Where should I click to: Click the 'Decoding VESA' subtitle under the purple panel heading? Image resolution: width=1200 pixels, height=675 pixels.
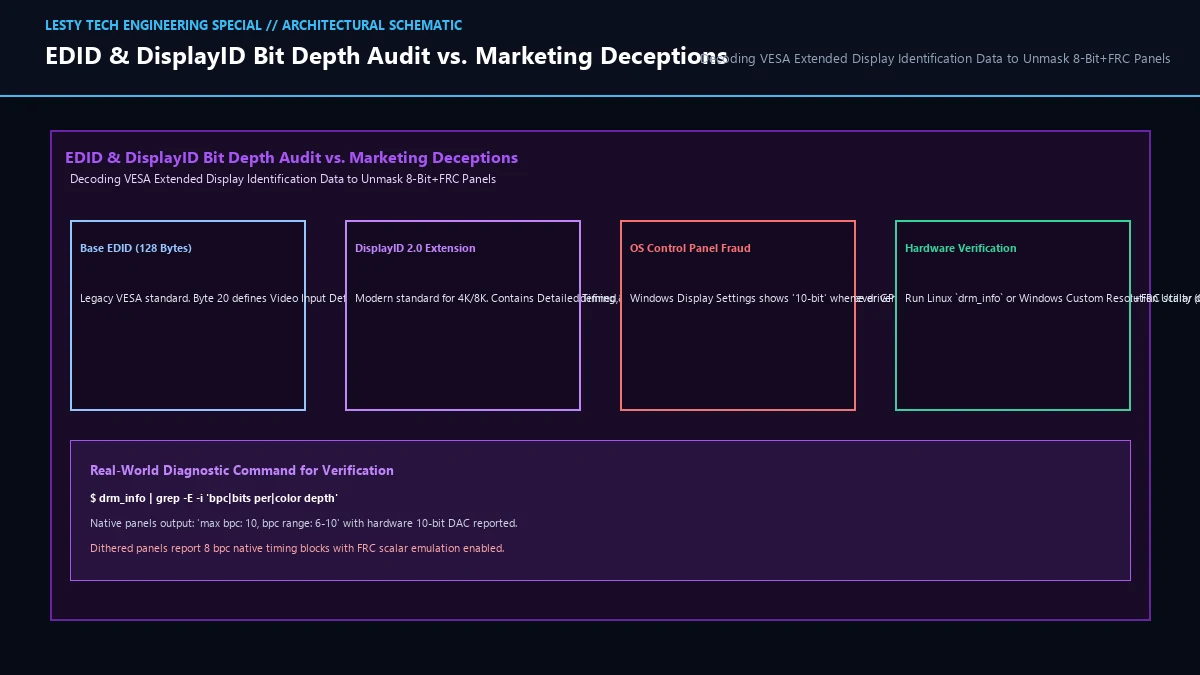pyautogui.click(x=283, y=180)
